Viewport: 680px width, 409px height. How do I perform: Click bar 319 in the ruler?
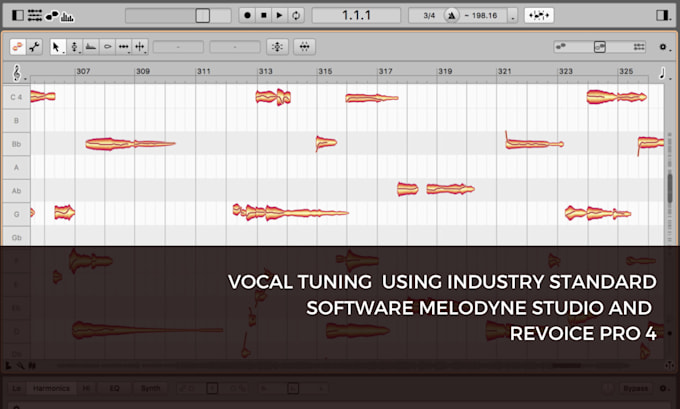(445, 71)
